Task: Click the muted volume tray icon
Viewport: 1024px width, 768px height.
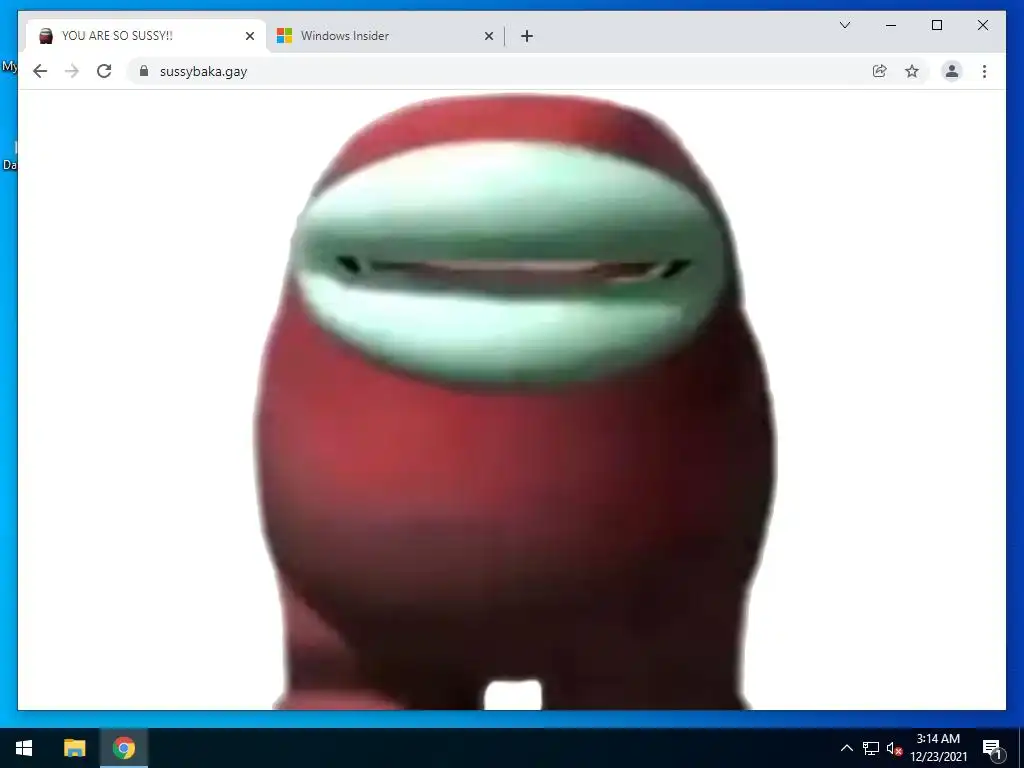Action: [894, 748]
